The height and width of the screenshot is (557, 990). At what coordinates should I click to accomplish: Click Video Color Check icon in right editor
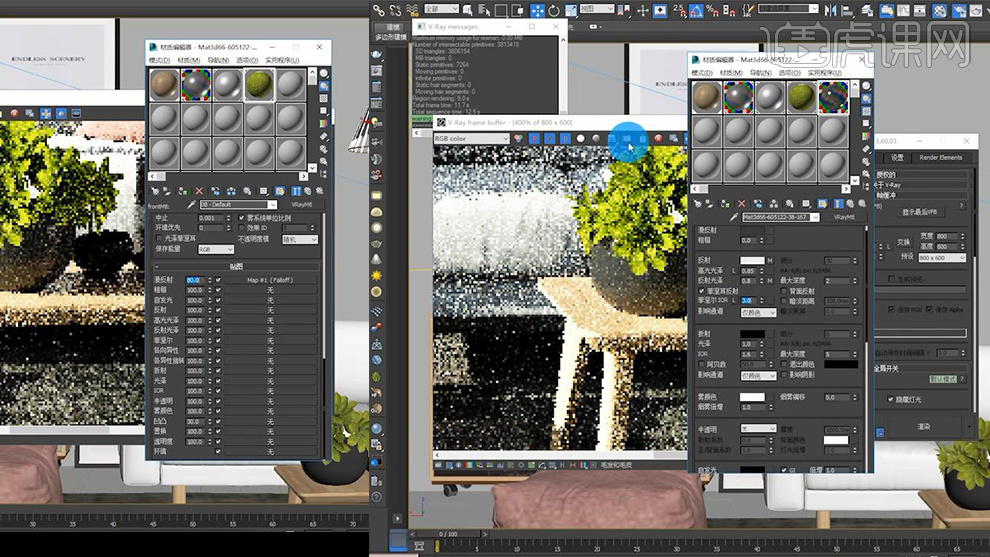tap(866, 136)
